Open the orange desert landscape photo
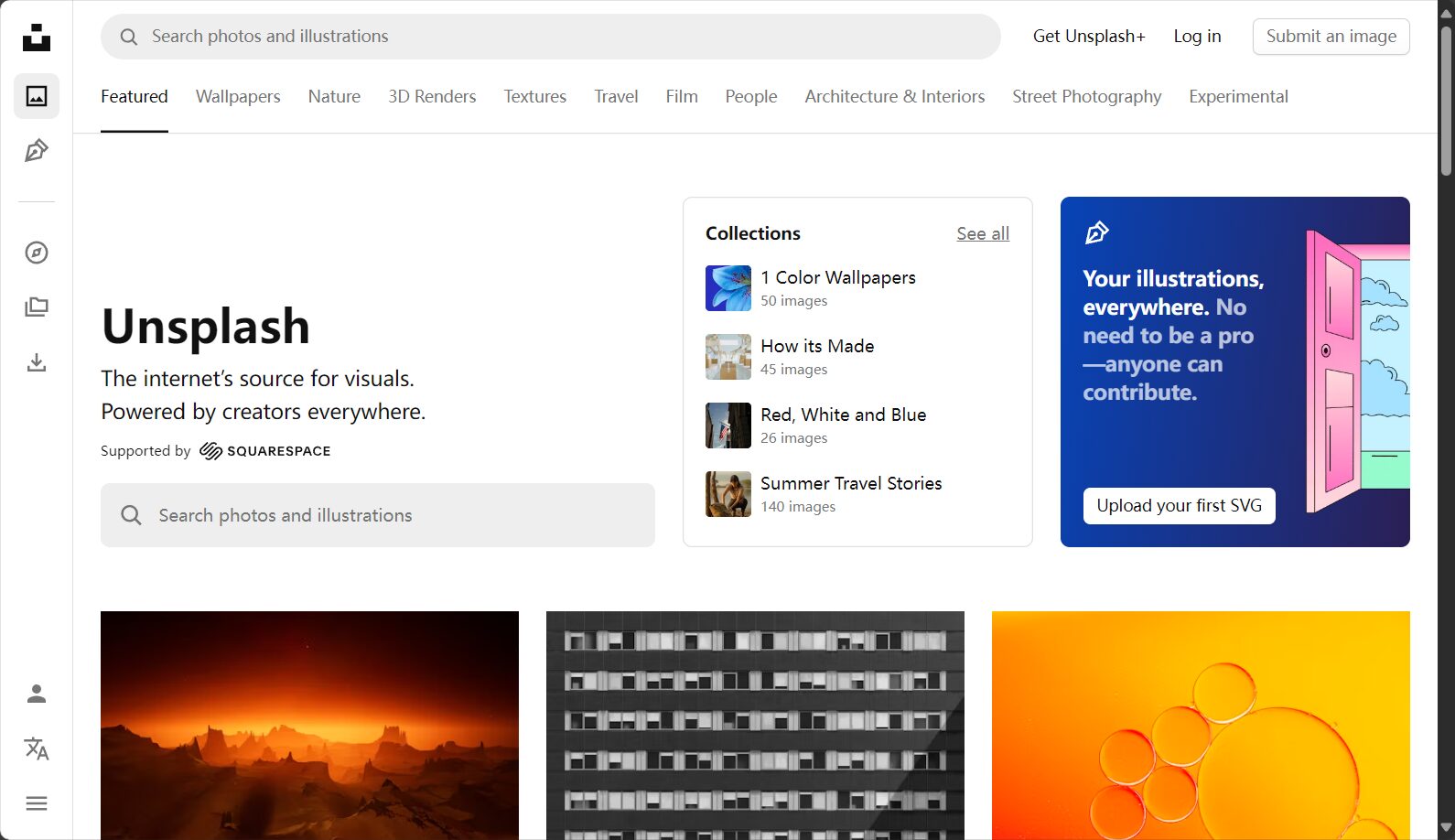This screenshot has height=840, width=1455. (309, 726)
